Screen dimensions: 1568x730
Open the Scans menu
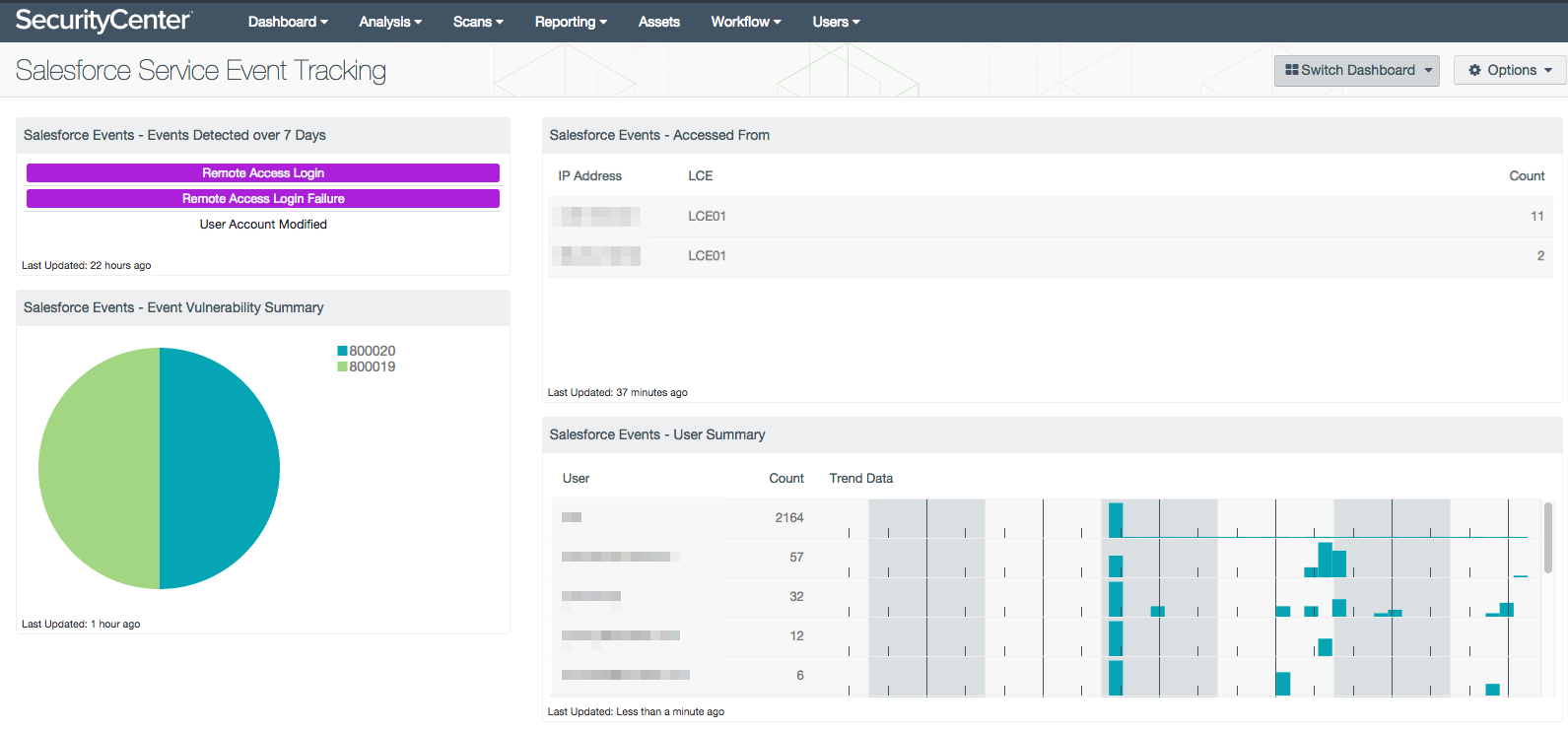tap(478, 22)
